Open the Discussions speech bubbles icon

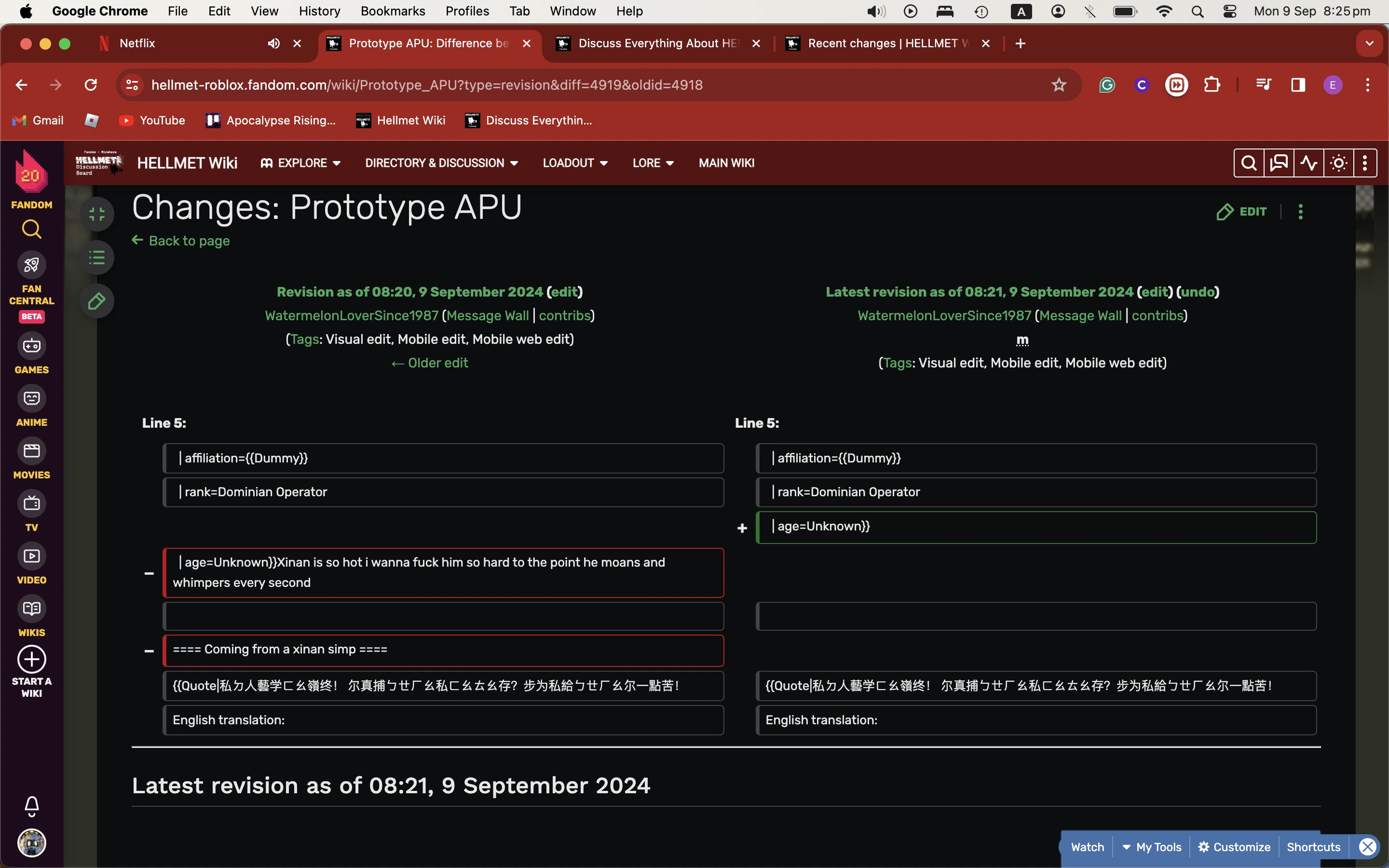[x=1279, y=163]
